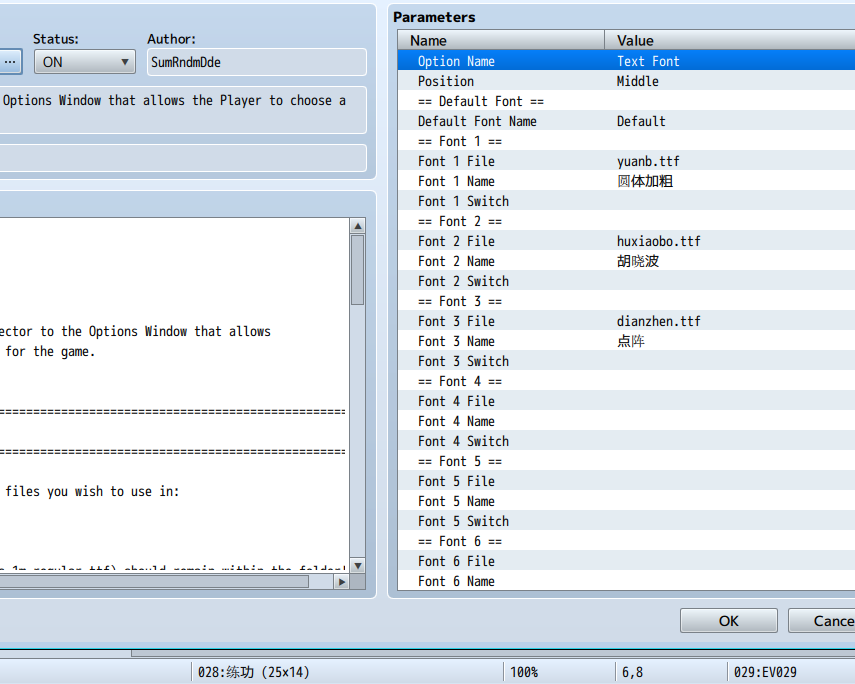Select the Font 5 Name parameter
The height and width of the screenshot is (684, 855).
627,501
